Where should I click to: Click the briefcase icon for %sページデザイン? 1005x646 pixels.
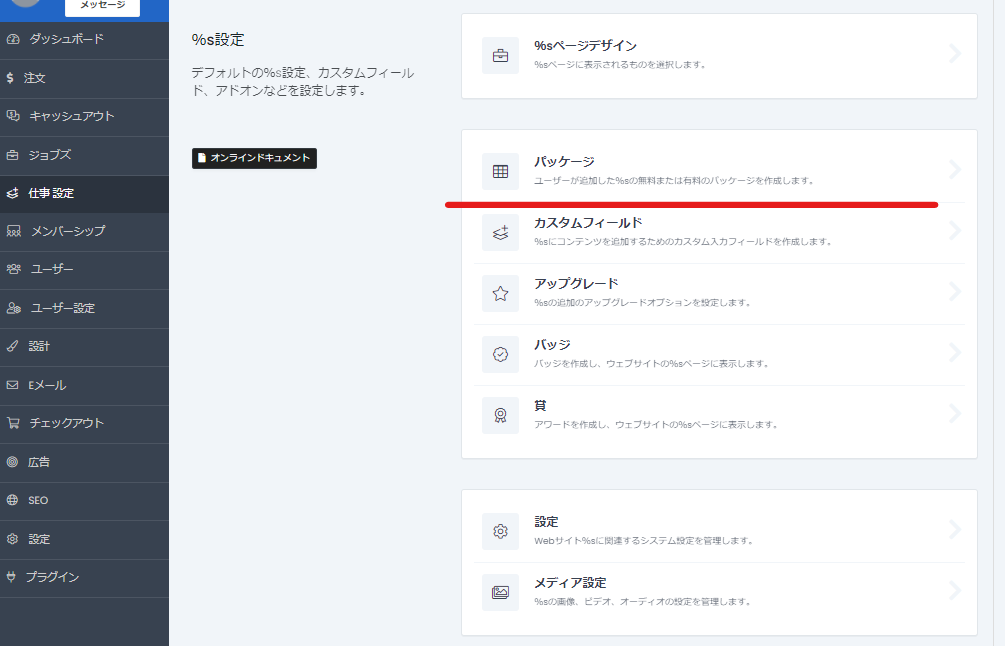pyautogui.click(x=500, y=55)
